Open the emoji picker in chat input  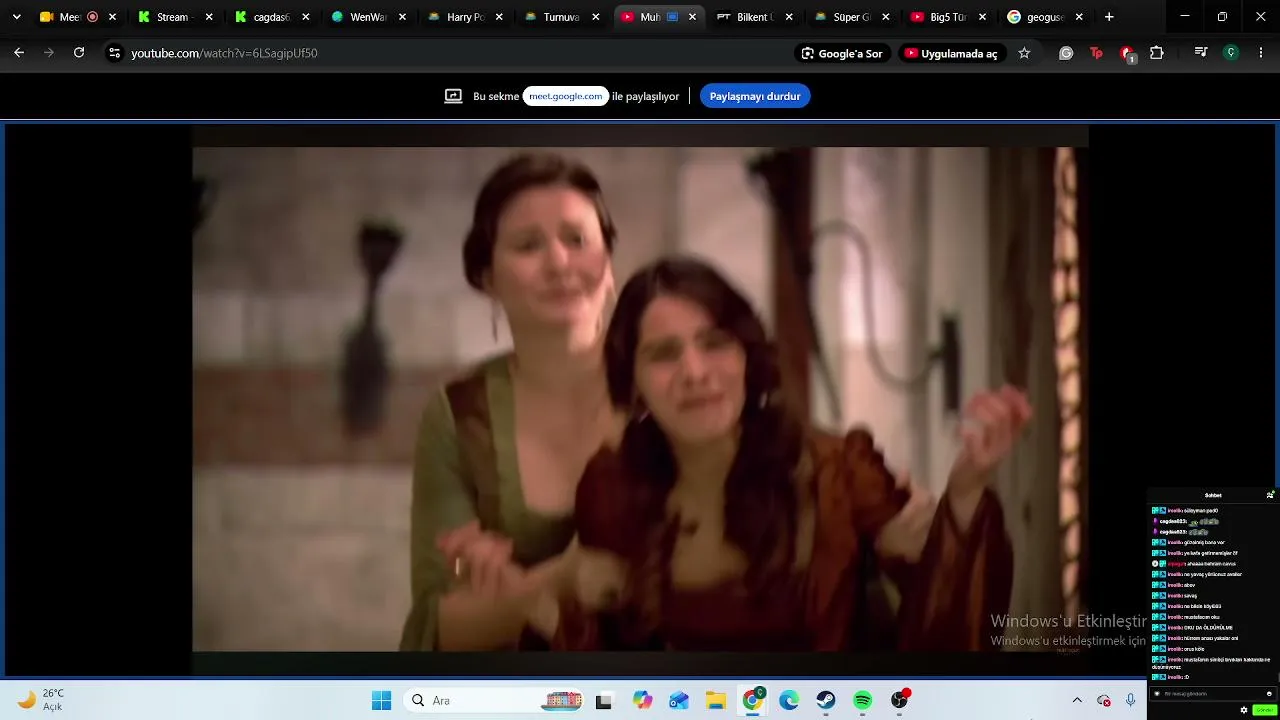(x=1269, y=694)
